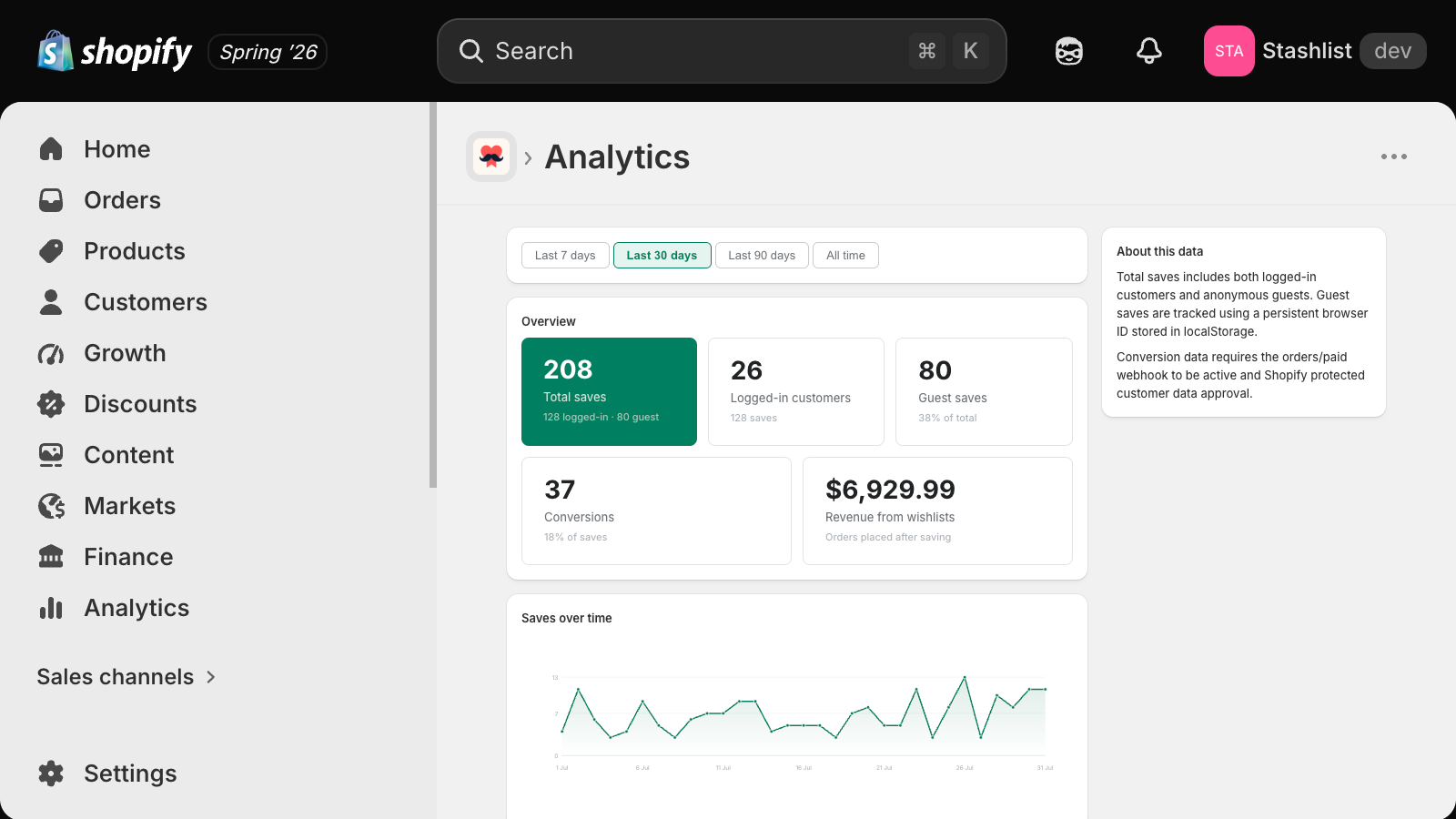The image size is (1456, 819).
Task: Open Markets in the sidebar
Action: tap(130, 506)
